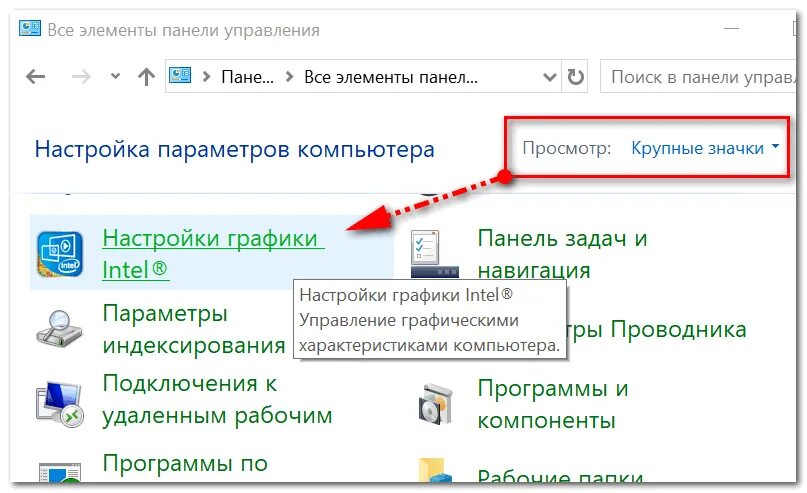Open Подключения к удаленным рабочим link
Screen dimensions: 807x493
217,399
